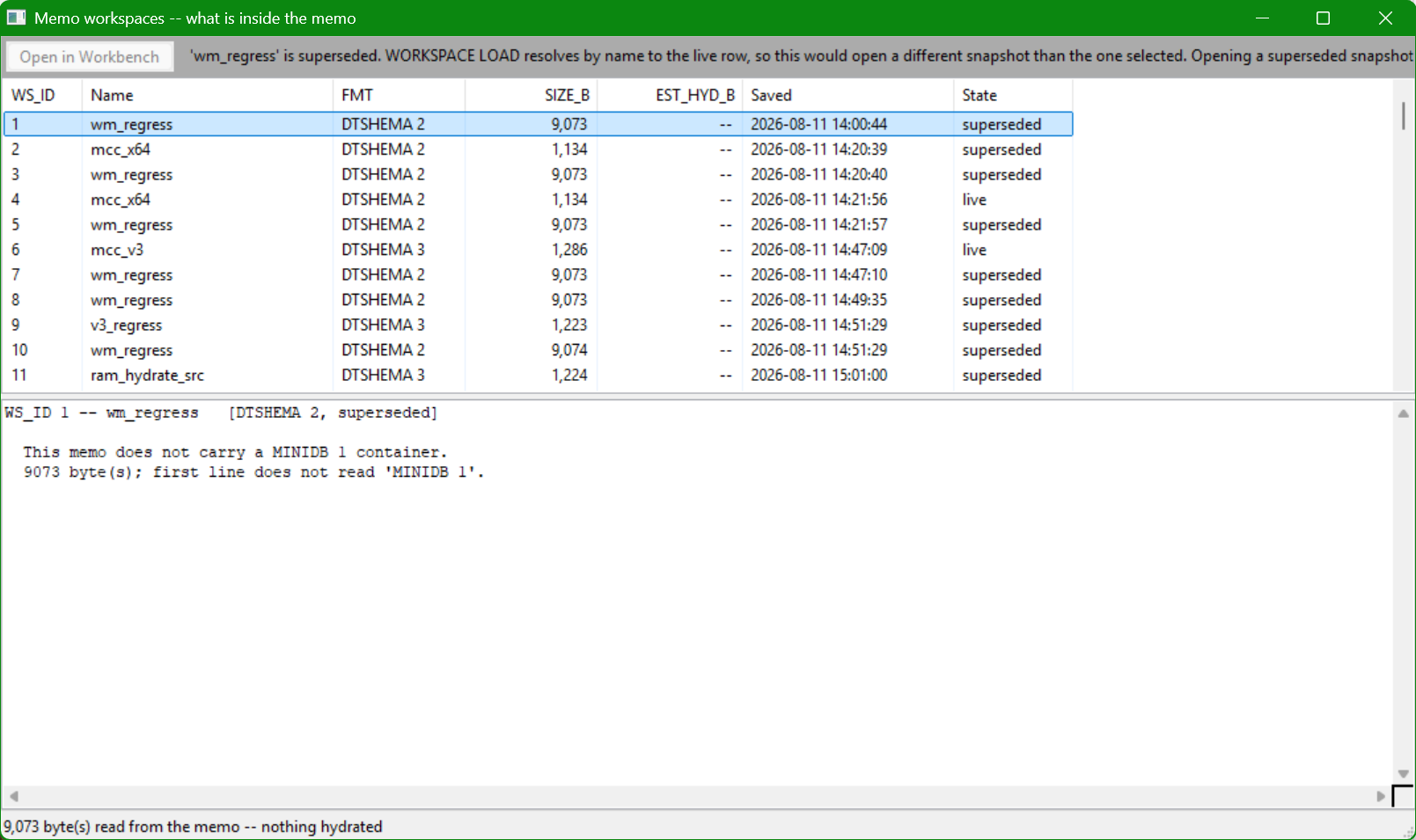Sort by Name column header

(208, 95)
